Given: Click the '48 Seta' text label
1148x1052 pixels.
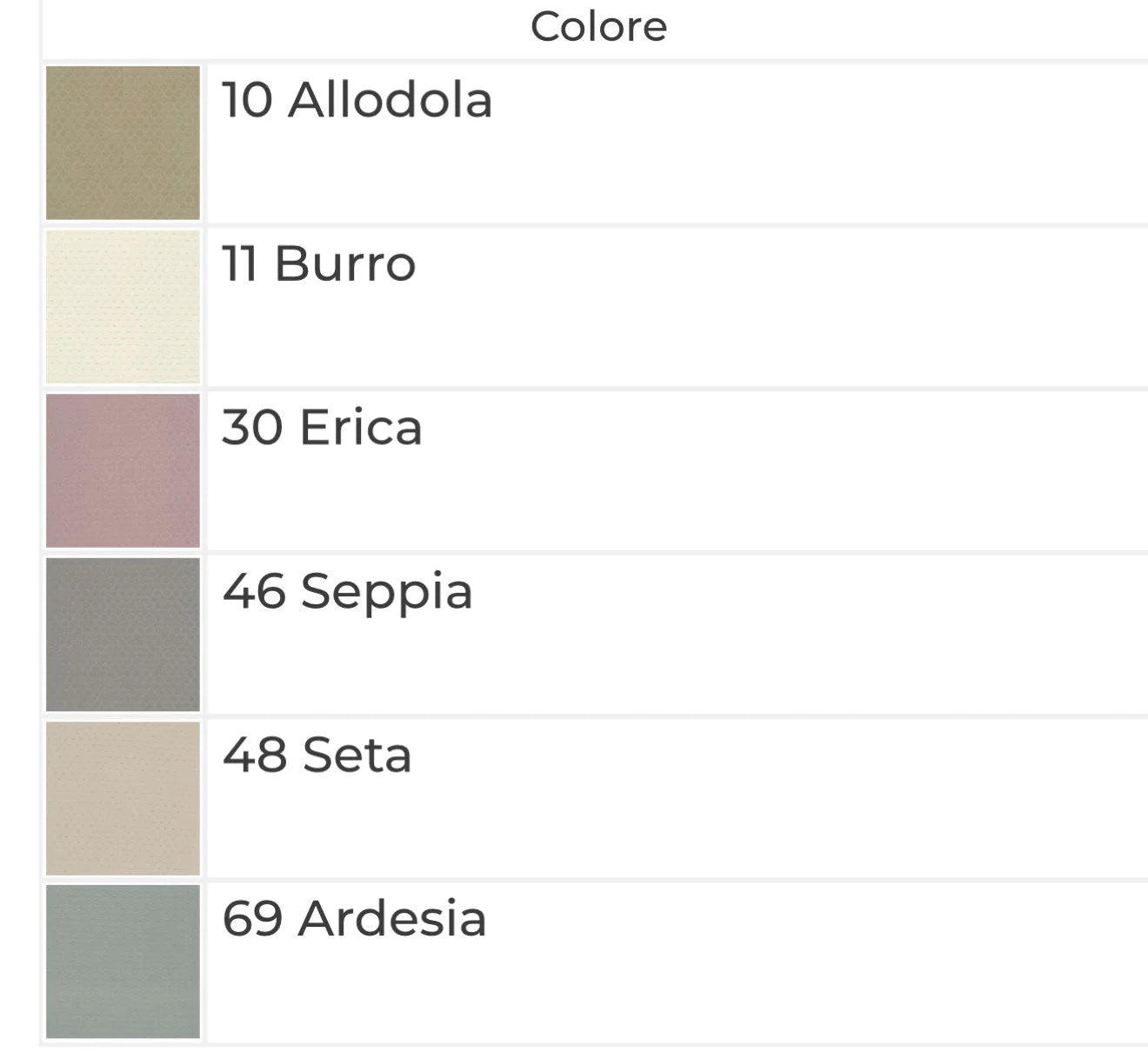Looking at the screenshot, I should (x=317, y=755).
